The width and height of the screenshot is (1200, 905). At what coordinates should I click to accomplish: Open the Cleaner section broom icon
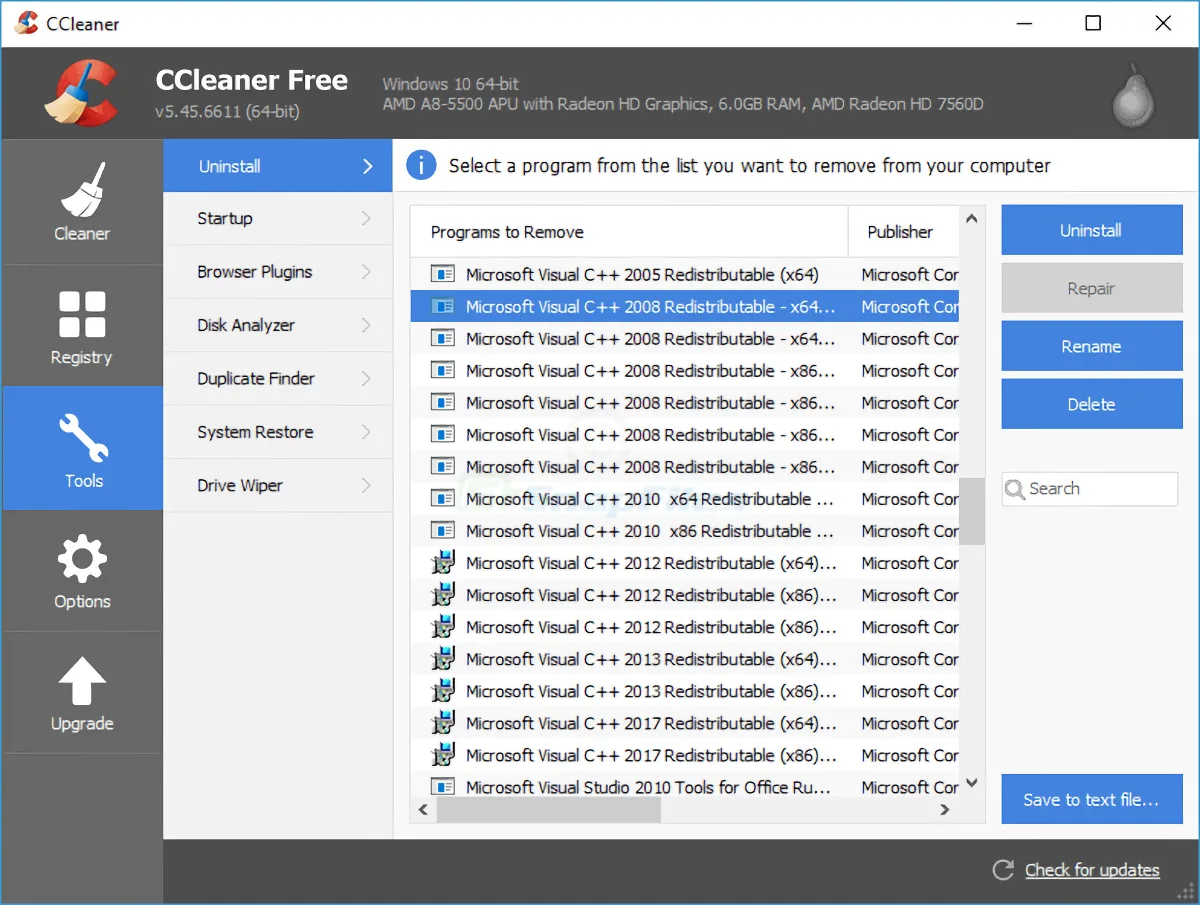click(x=82, y=189)
